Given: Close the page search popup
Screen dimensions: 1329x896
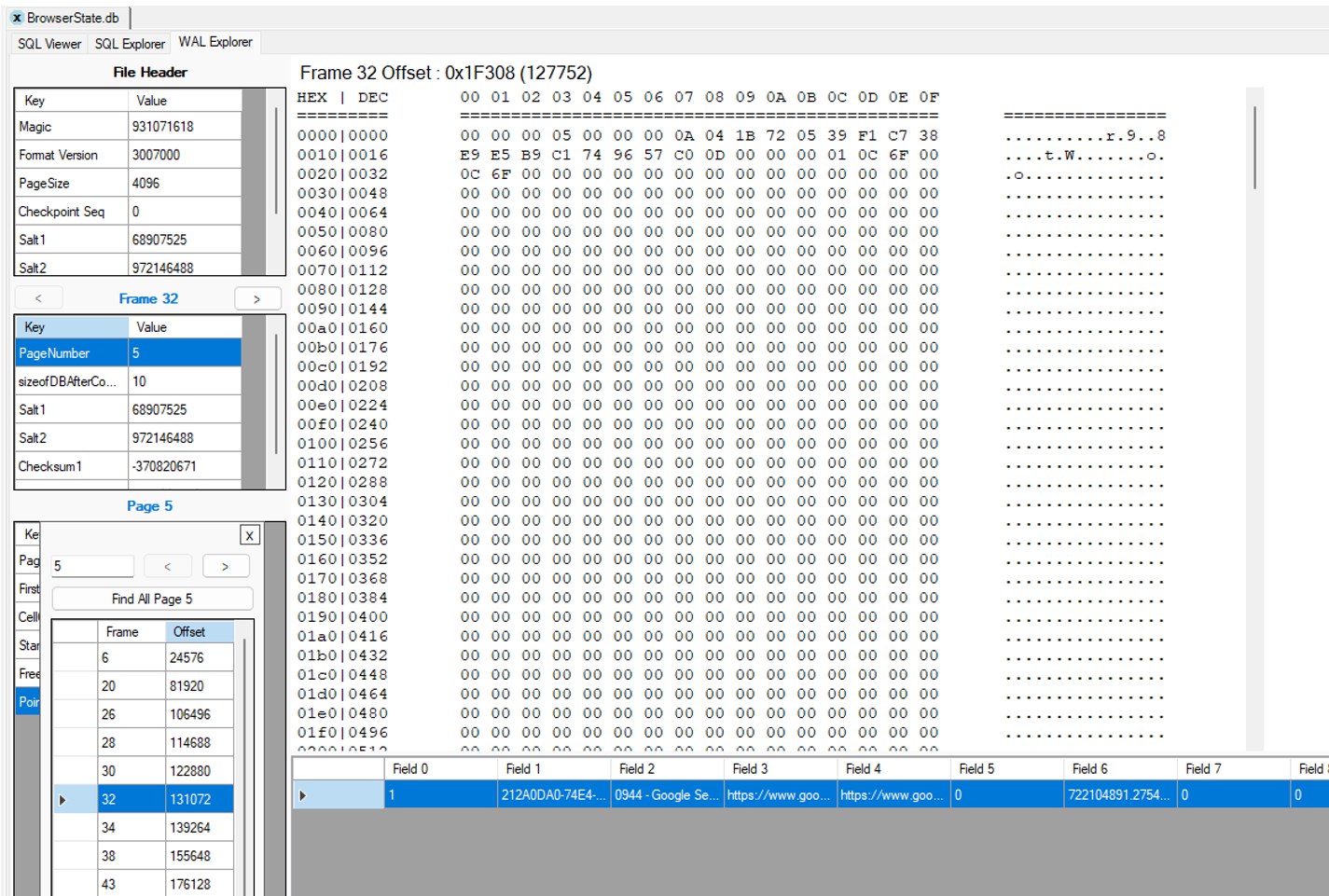Looking at the screenshot, I should [249, 535].
